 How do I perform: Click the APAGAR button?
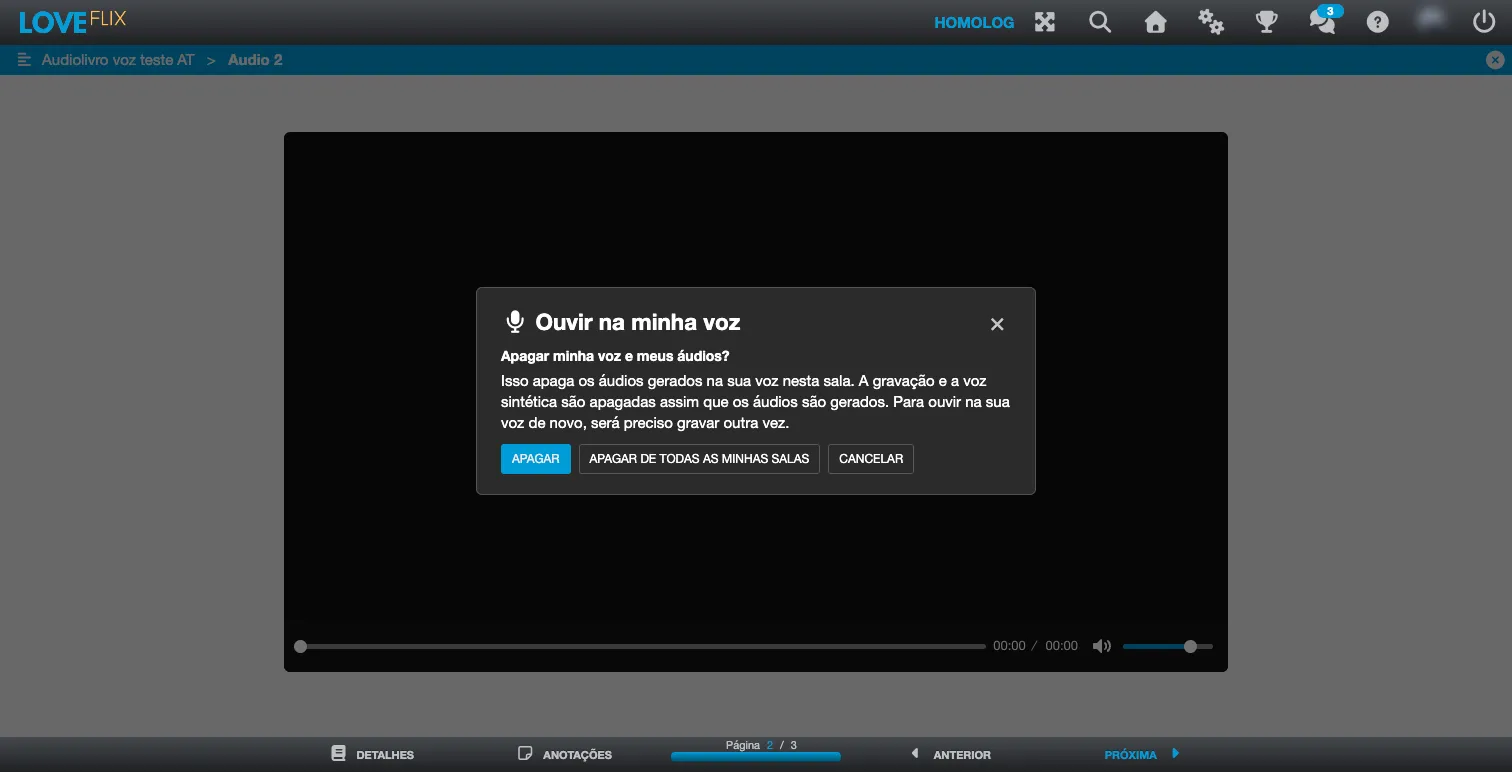point(536,459)
